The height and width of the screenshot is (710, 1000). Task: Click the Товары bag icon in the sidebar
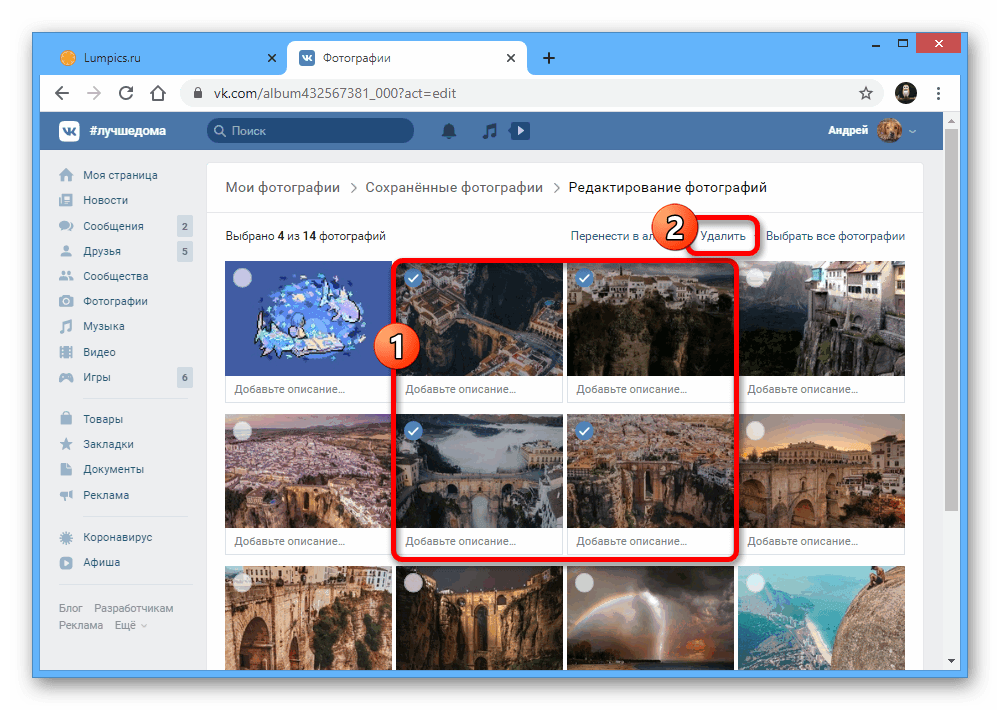coord(66,418)
